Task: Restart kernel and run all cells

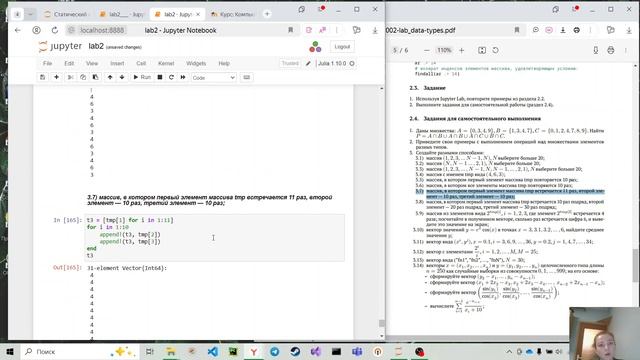Action: (183, 77)
